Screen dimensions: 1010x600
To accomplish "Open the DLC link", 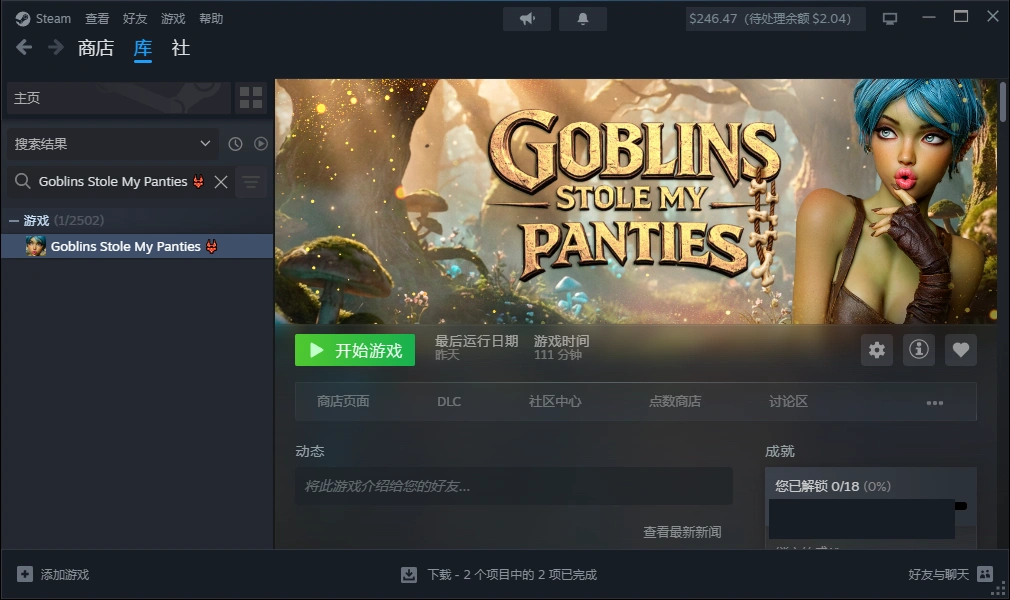I will click(449, 402).
